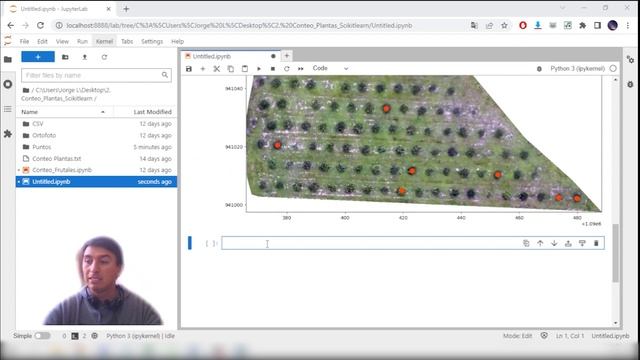Bookmark this page with the star icon

(504, 25)
